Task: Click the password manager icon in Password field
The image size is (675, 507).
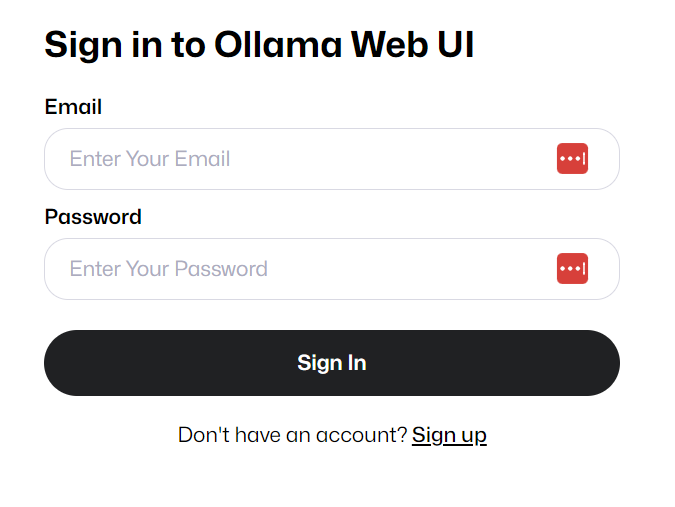Action: (x=572, y=269)
